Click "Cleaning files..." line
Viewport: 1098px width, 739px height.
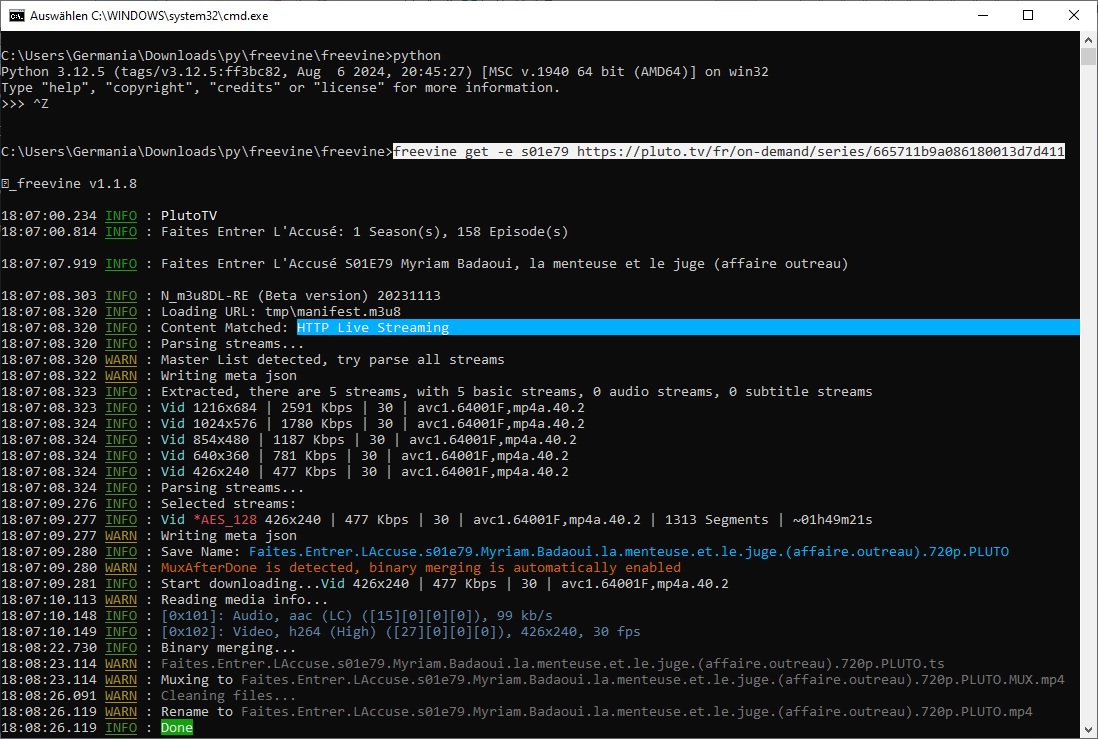(x=228, y=696)
